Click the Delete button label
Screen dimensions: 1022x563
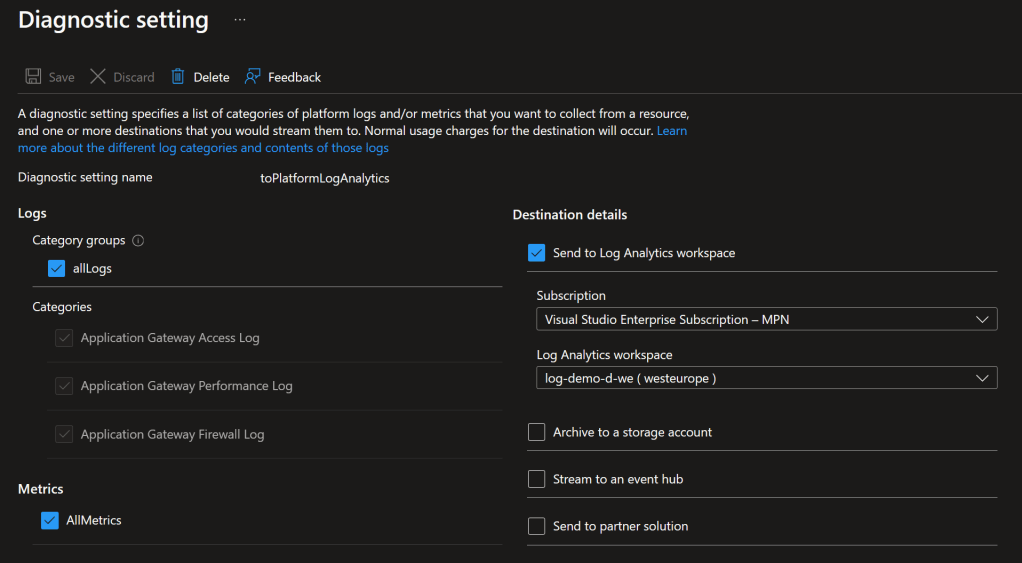click(x=211, y=77)
